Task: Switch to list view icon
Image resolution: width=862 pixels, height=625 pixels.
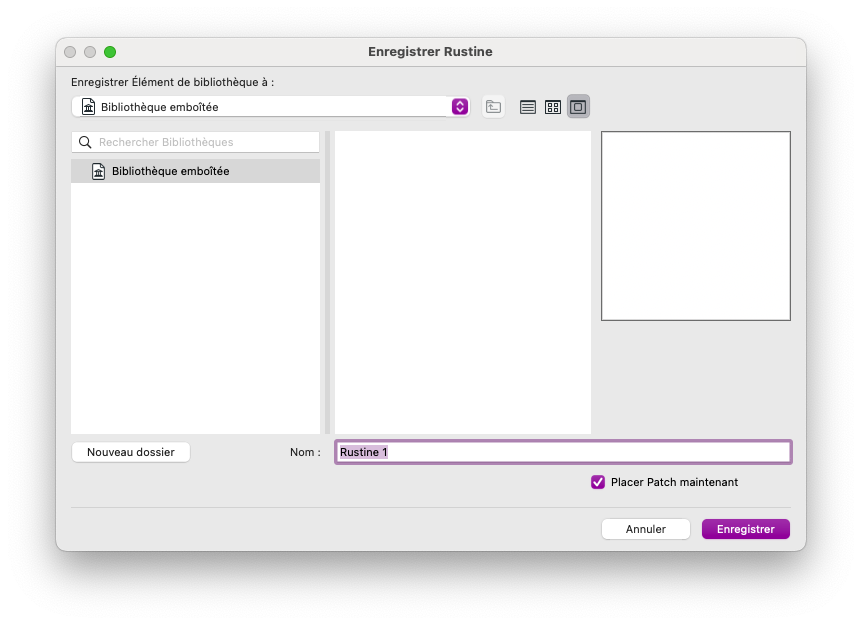Action: point(528,107)
